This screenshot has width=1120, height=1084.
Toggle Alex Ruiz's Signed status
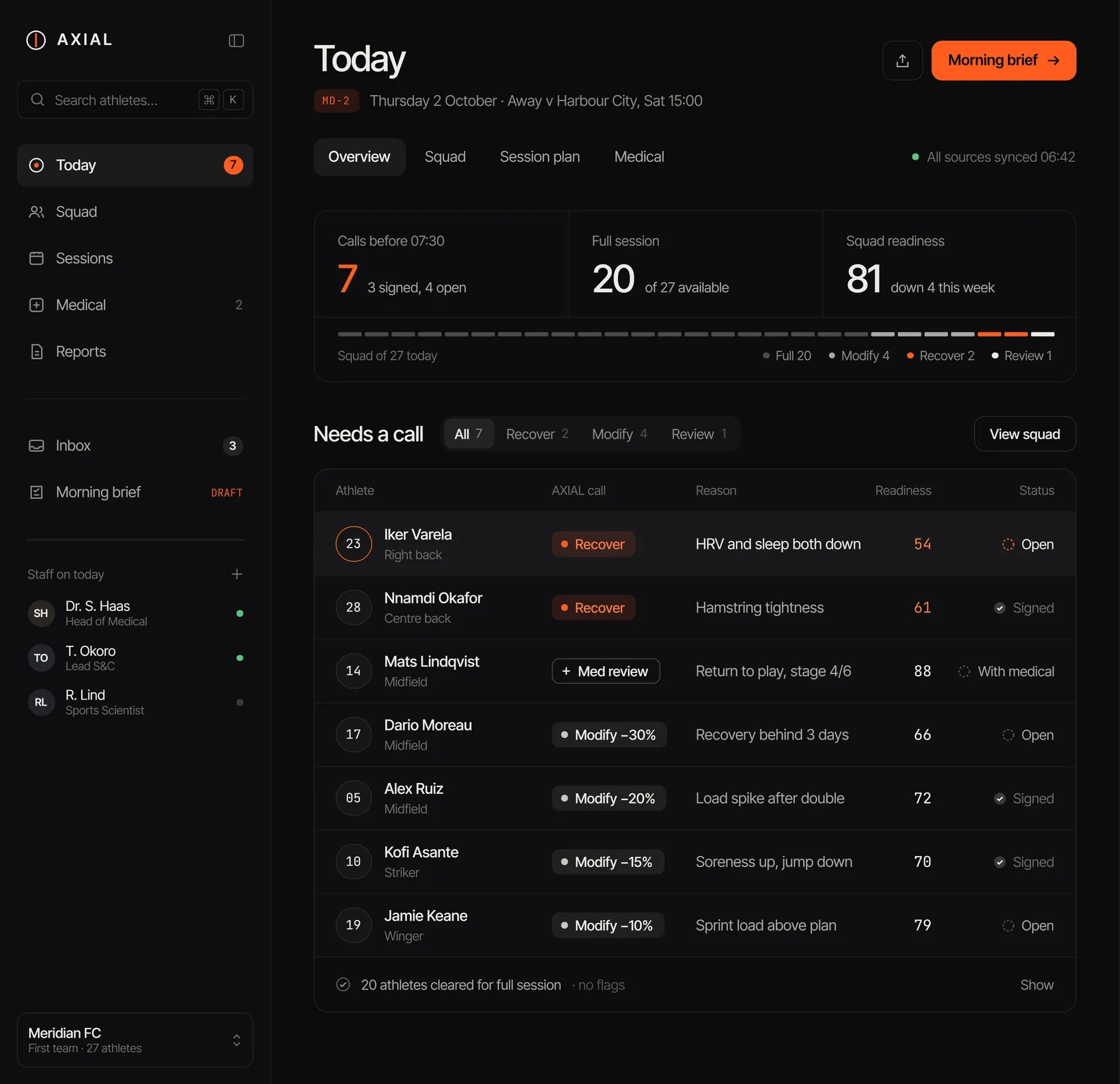(1024, 798)
